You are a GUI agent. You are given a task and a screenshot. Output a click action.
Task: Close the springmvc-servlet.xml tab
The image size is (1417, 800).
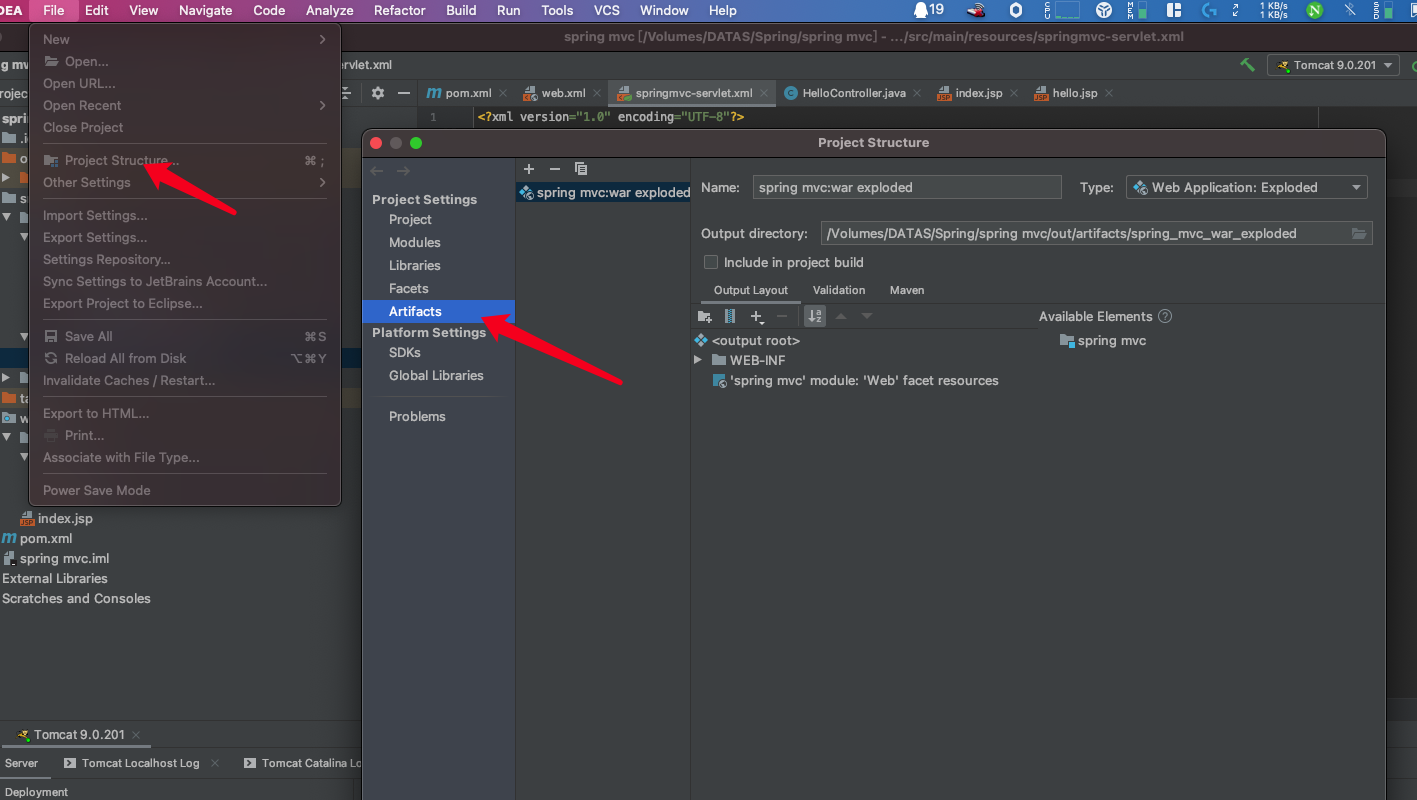click(764, 93)
